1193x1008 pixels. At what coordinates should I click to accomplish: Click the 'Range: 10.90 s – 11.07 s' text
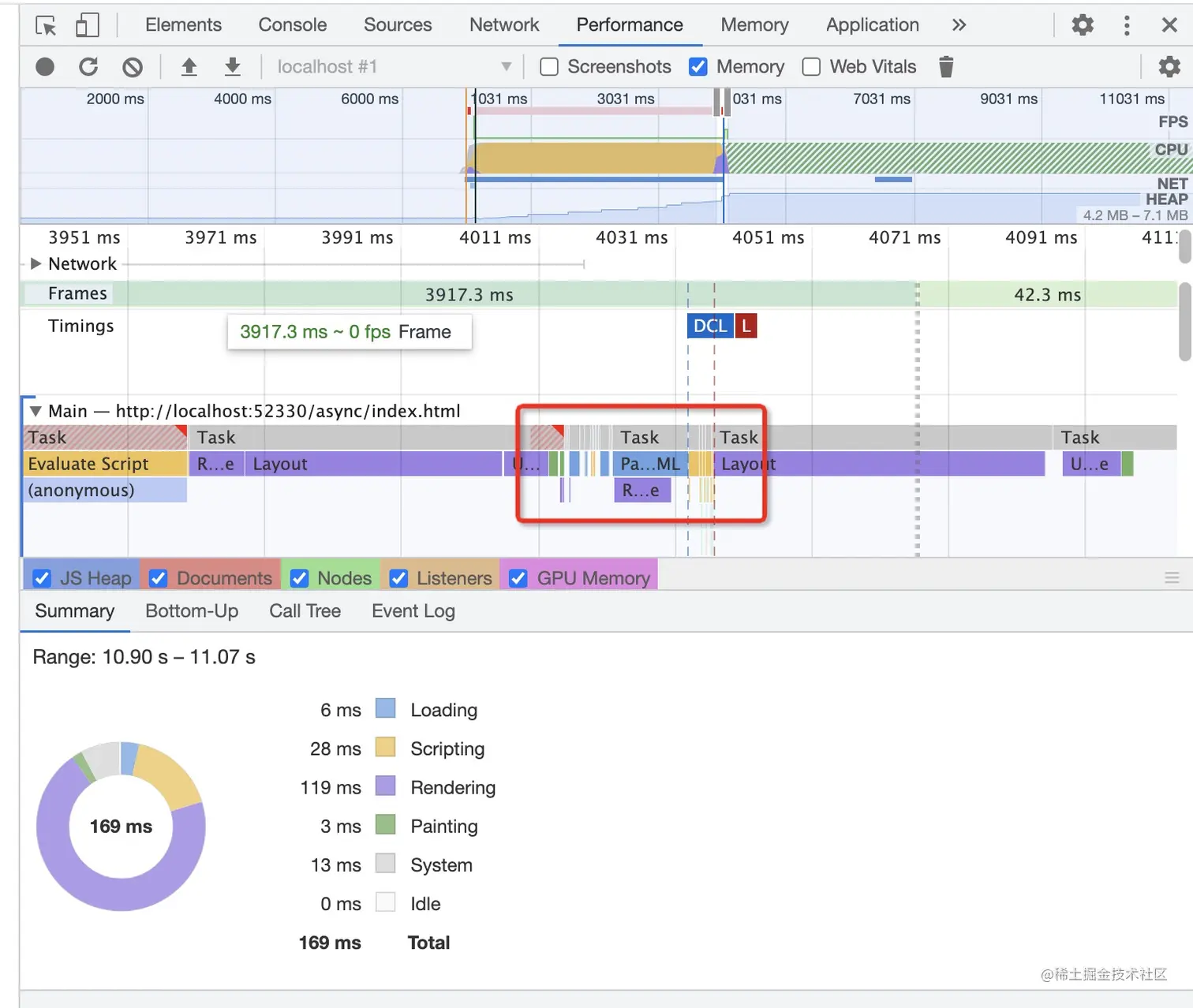click(144, 657)
